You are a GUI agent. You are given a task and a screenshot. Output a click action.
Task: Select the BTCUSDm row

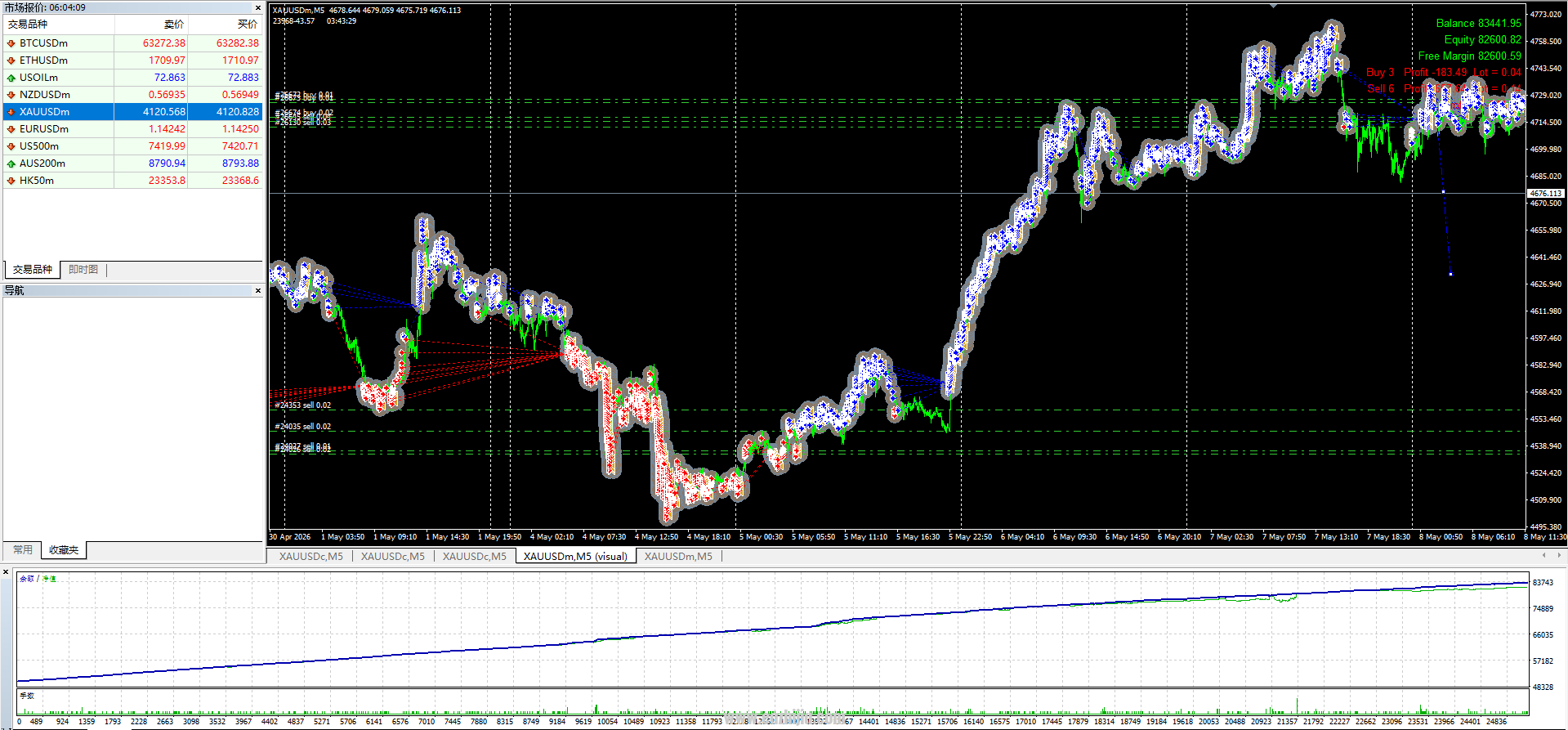[x=133, y=43]
